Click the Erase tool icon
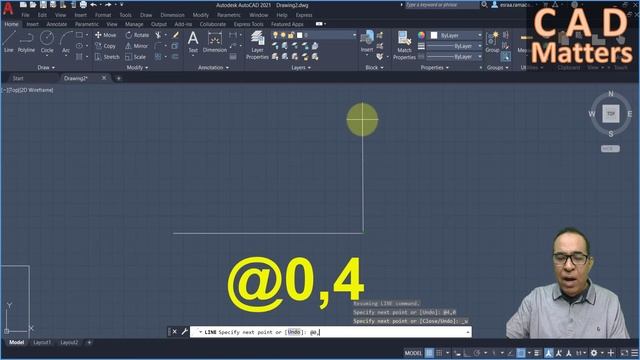640x360 pixels. tap(176, 35)
